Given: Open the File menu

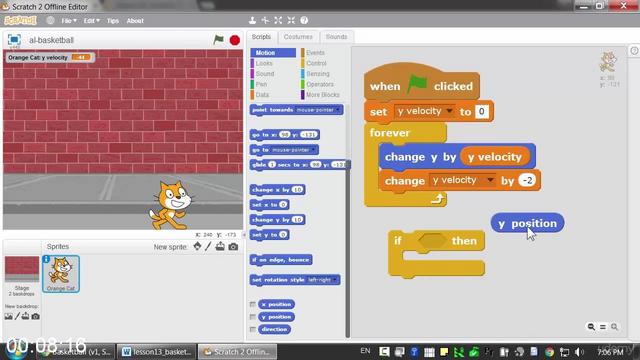Looking at the screenshot, I should pos(69,20).
